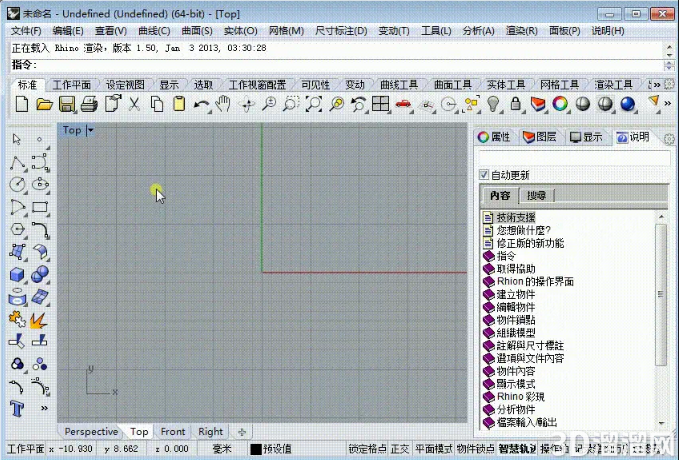Open the 分析(A) menu
The width and height of the screenshot is (679, 460).
click(x=479, y=31)
